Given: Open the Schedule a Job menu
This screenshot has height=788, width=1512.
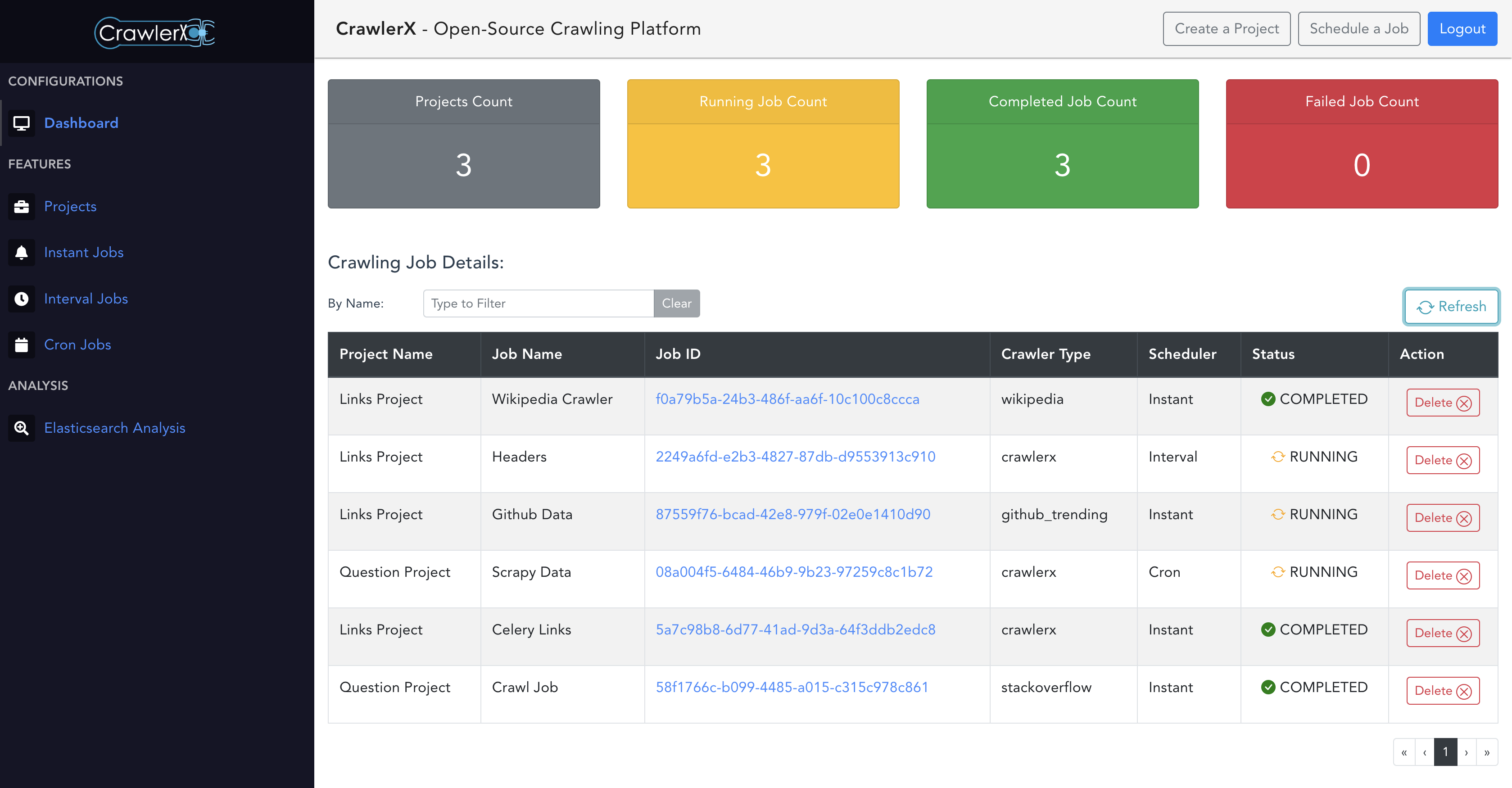Looking at the screenshot, I should pos(1359,29).
